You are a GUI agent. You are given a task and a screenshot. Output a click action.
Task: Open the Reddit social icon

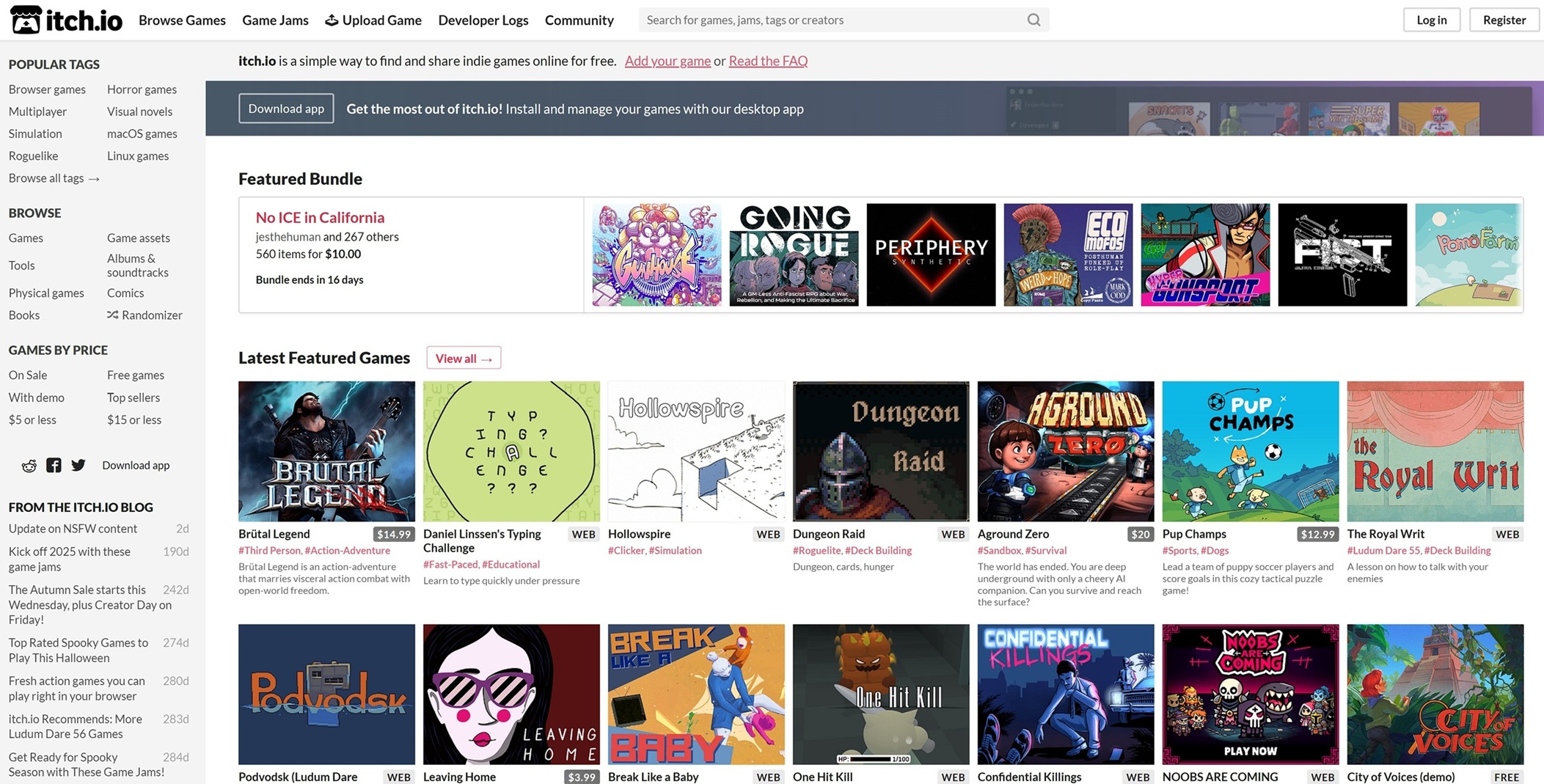[x=29, y=466]
